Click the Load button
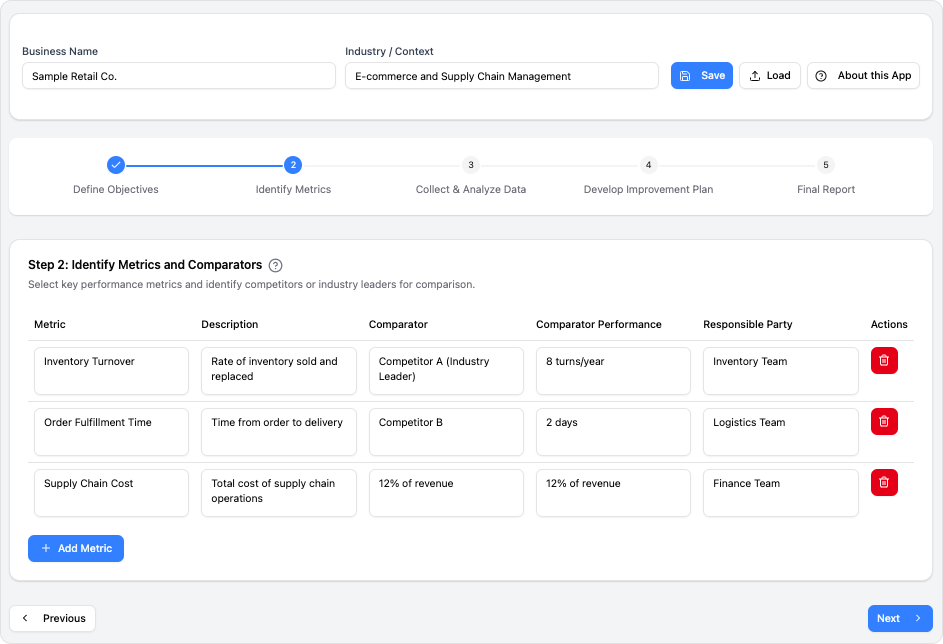This screenshot has width=943, height=644. point(769,76)
